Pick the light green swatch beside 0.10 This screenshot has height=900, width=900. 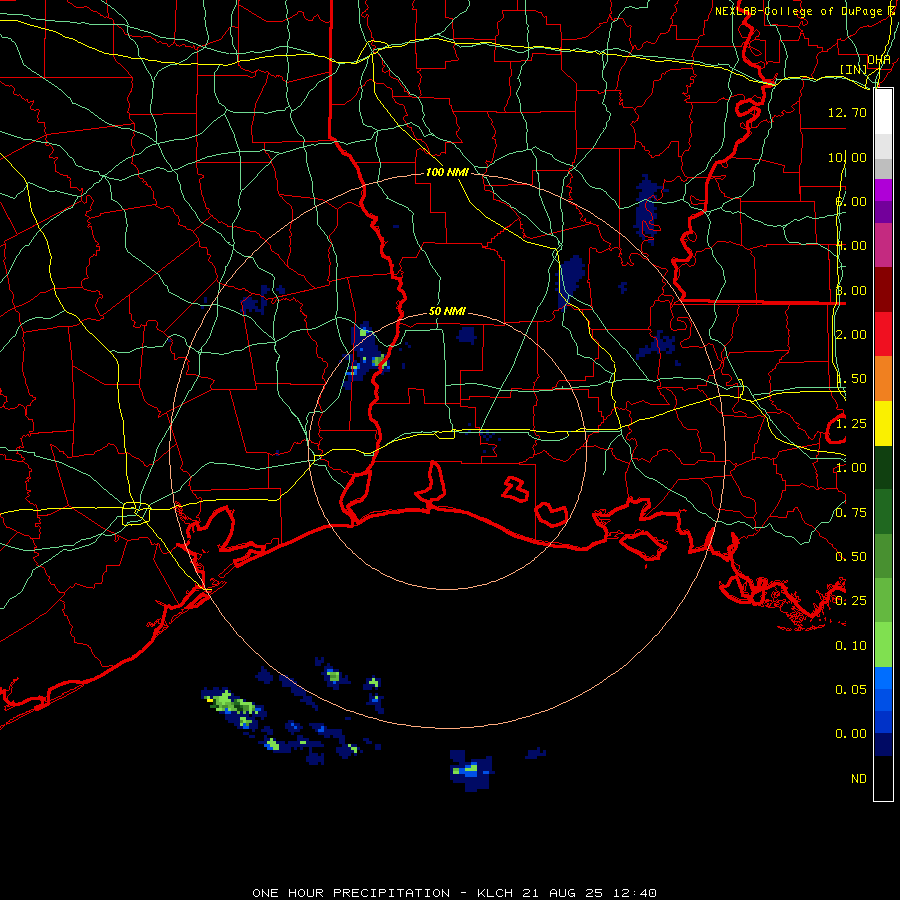[883, 645]
